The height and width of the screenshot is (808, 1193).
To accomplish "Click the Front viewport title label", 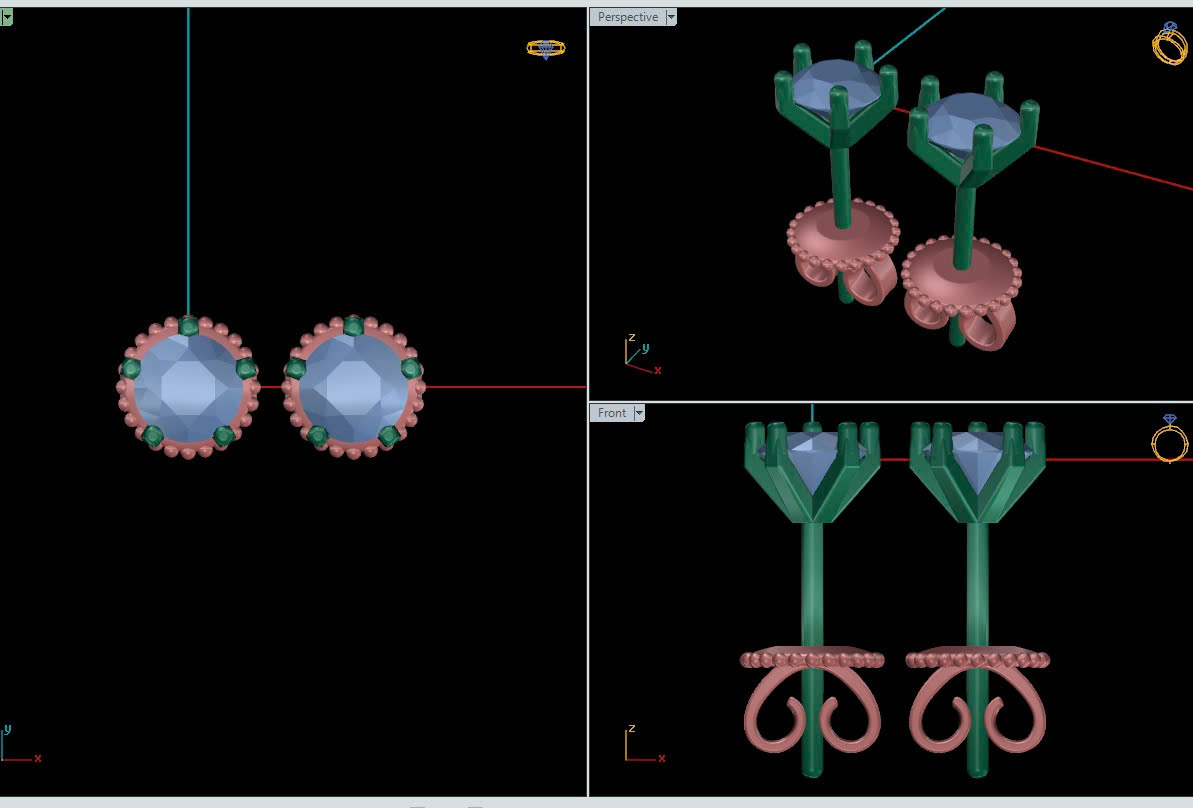I will 611,413.
